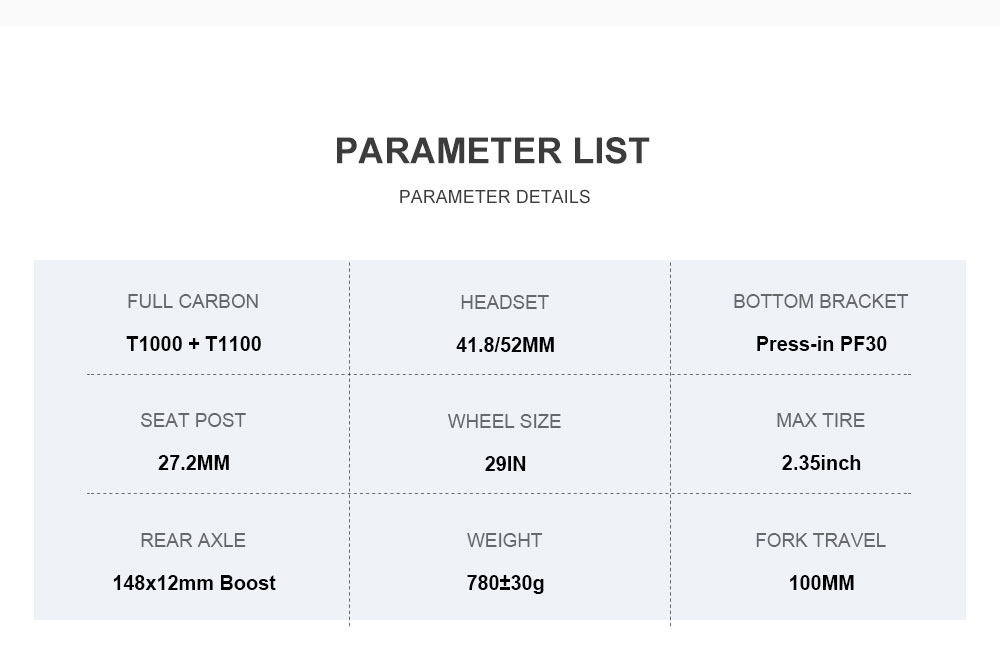
Task: Select the FULL CARBON label
Action: [193, 301]
